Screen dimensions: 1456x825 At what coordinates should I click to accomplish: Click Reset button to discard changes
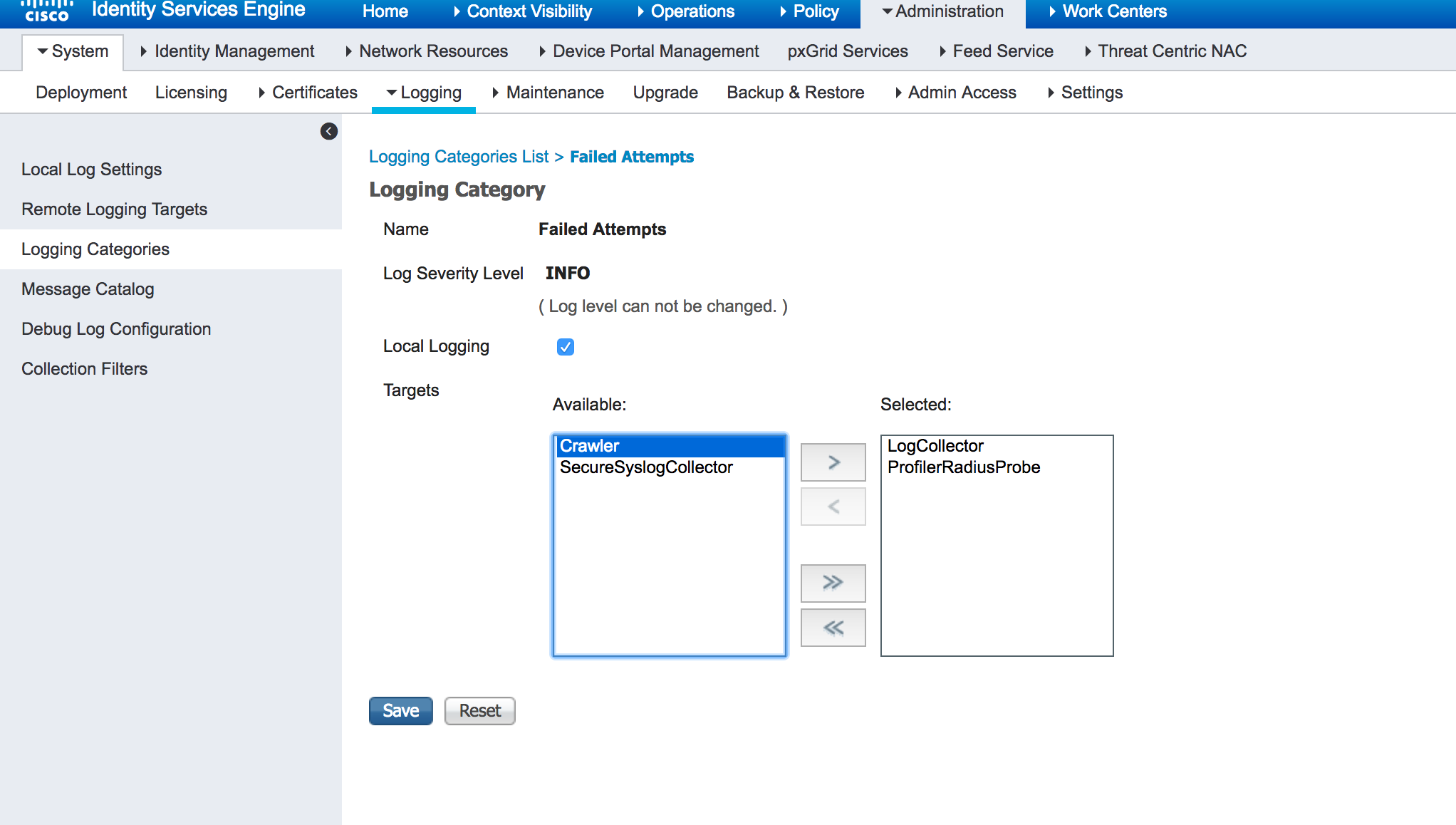point(480,711)
